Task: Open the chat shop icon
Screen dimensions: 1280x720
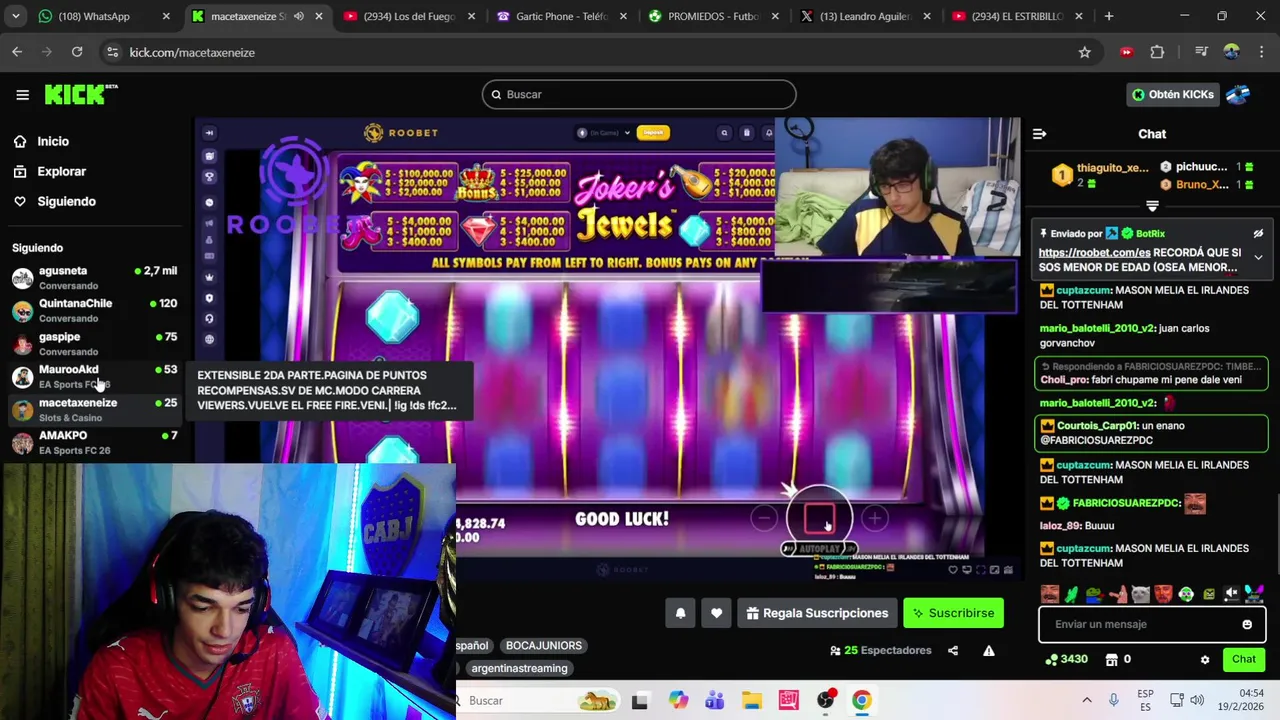Action: coord(1111,660)
